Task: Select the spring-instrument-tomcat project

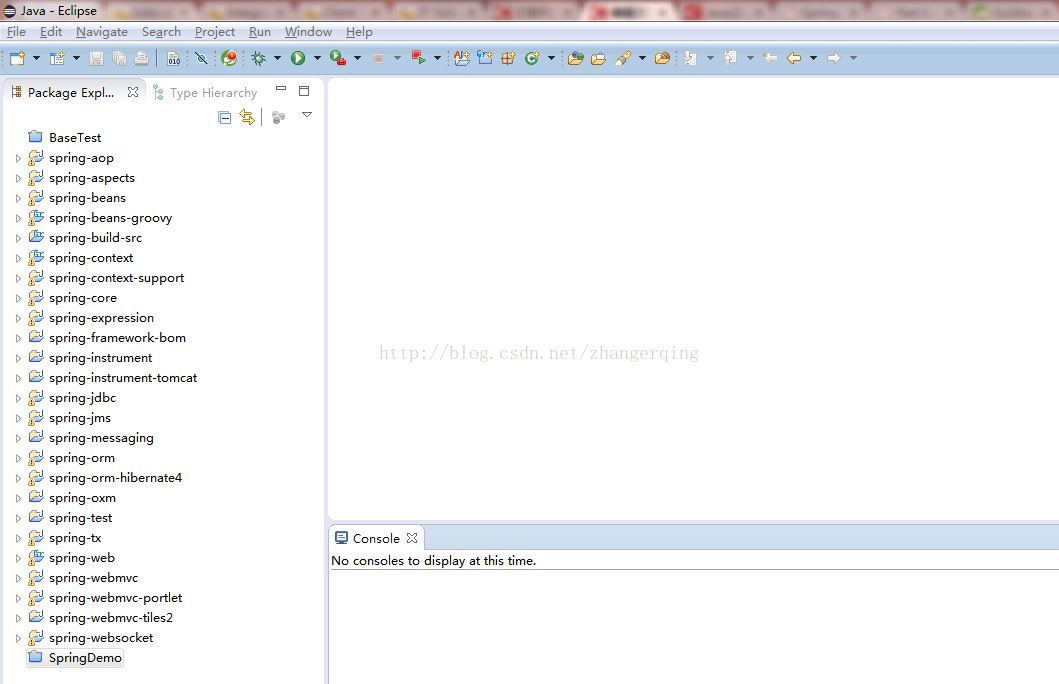Action: point(113,377)
